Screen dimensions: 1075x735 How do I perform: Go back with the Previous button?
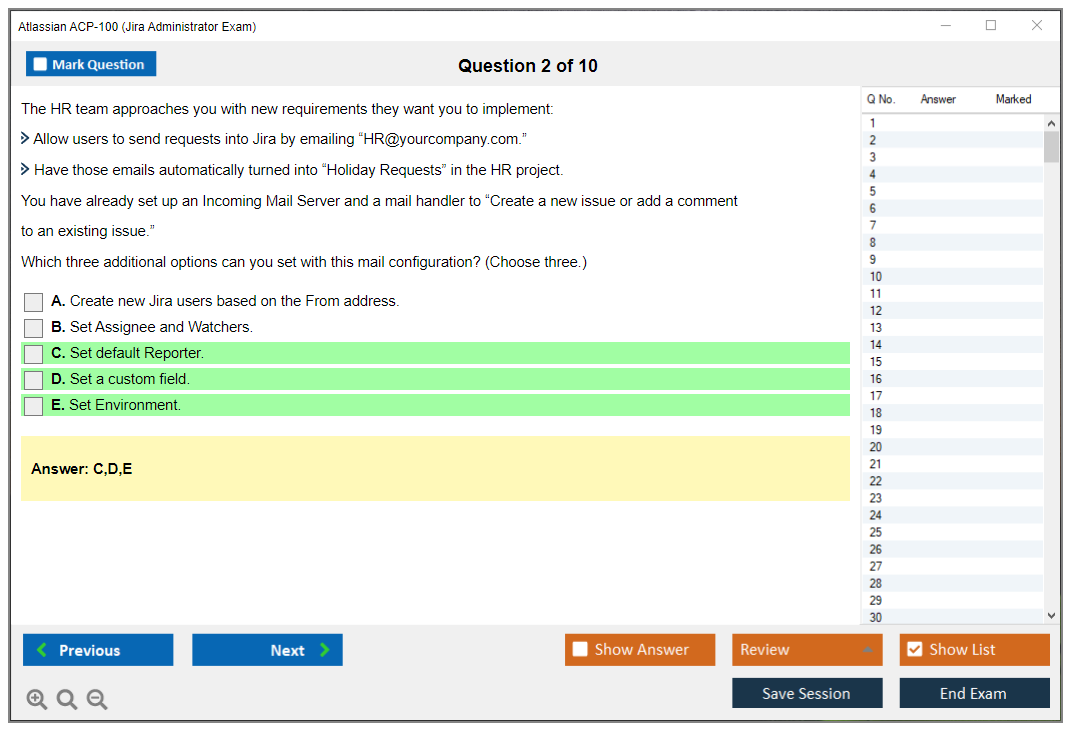pyautogui.click(x=98, y=650)
